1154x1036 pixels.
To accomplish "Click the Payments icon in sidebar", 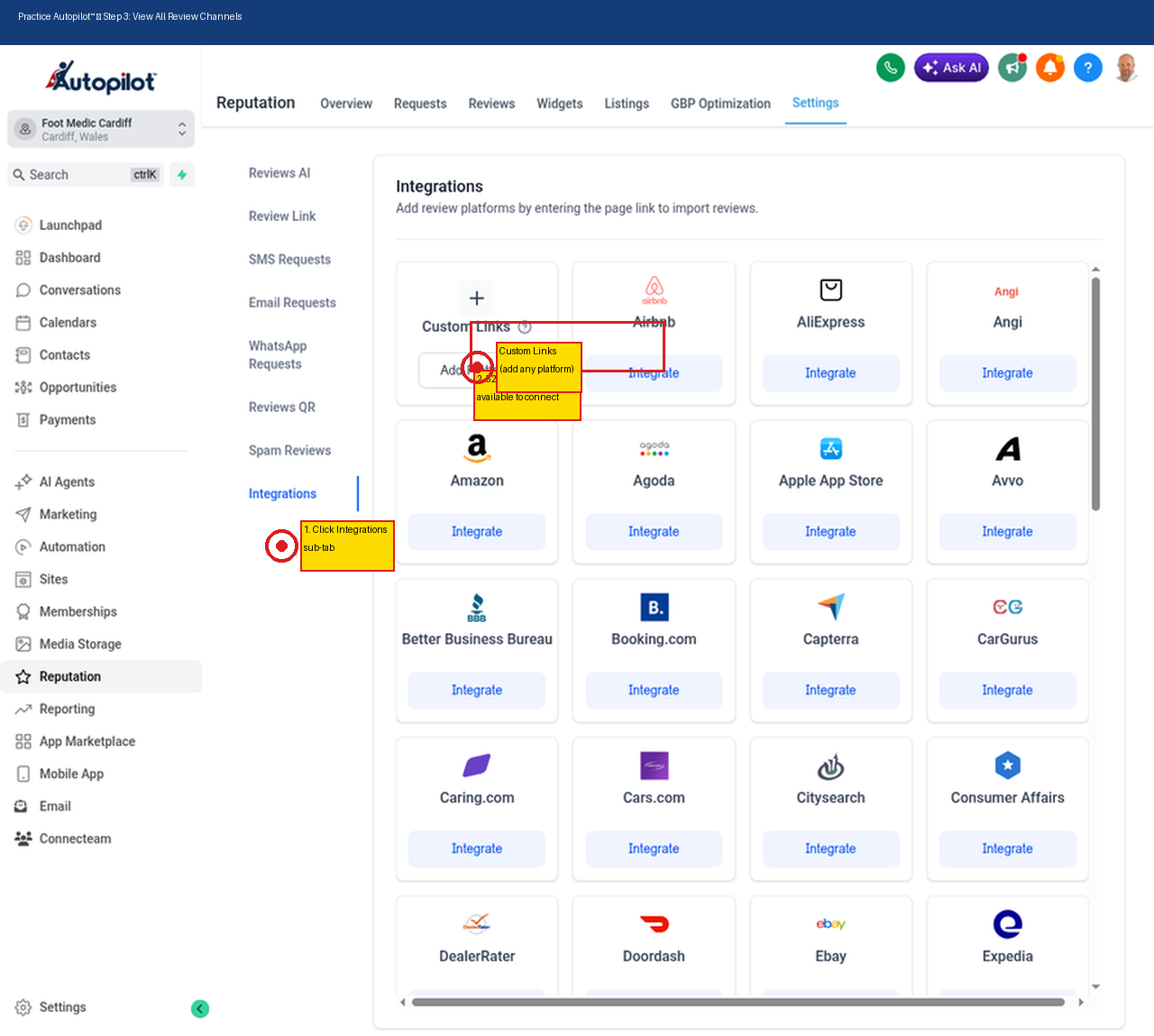I will (23, 420).
